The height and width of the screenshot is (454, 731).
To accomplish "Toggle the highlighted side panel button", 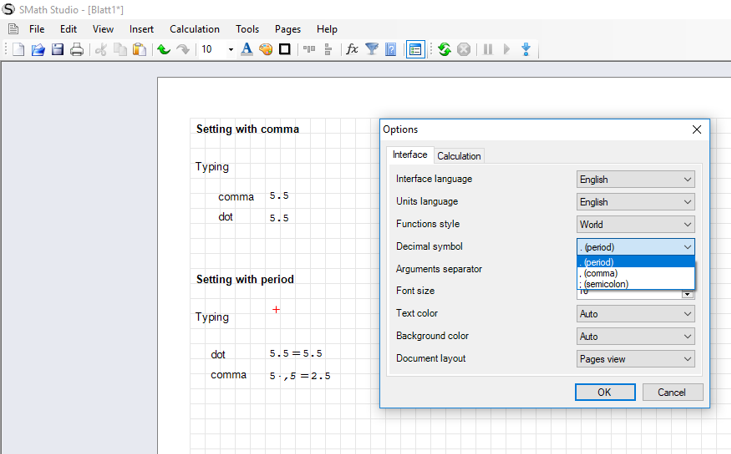I will tap(415, 49).
